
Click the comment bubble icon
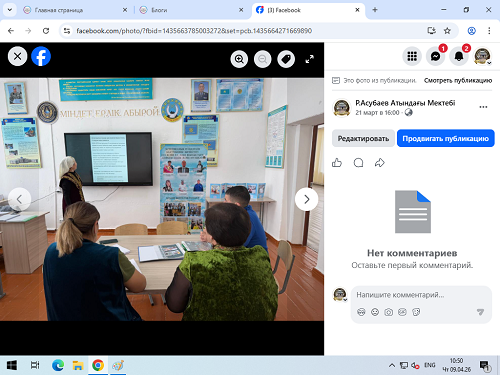pos(358,163)
